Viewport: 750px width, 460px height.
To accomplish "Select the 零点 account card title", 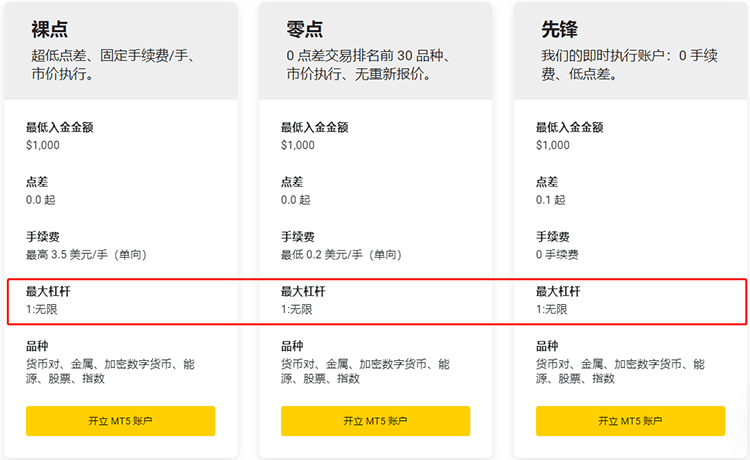I will click(305, 29).
